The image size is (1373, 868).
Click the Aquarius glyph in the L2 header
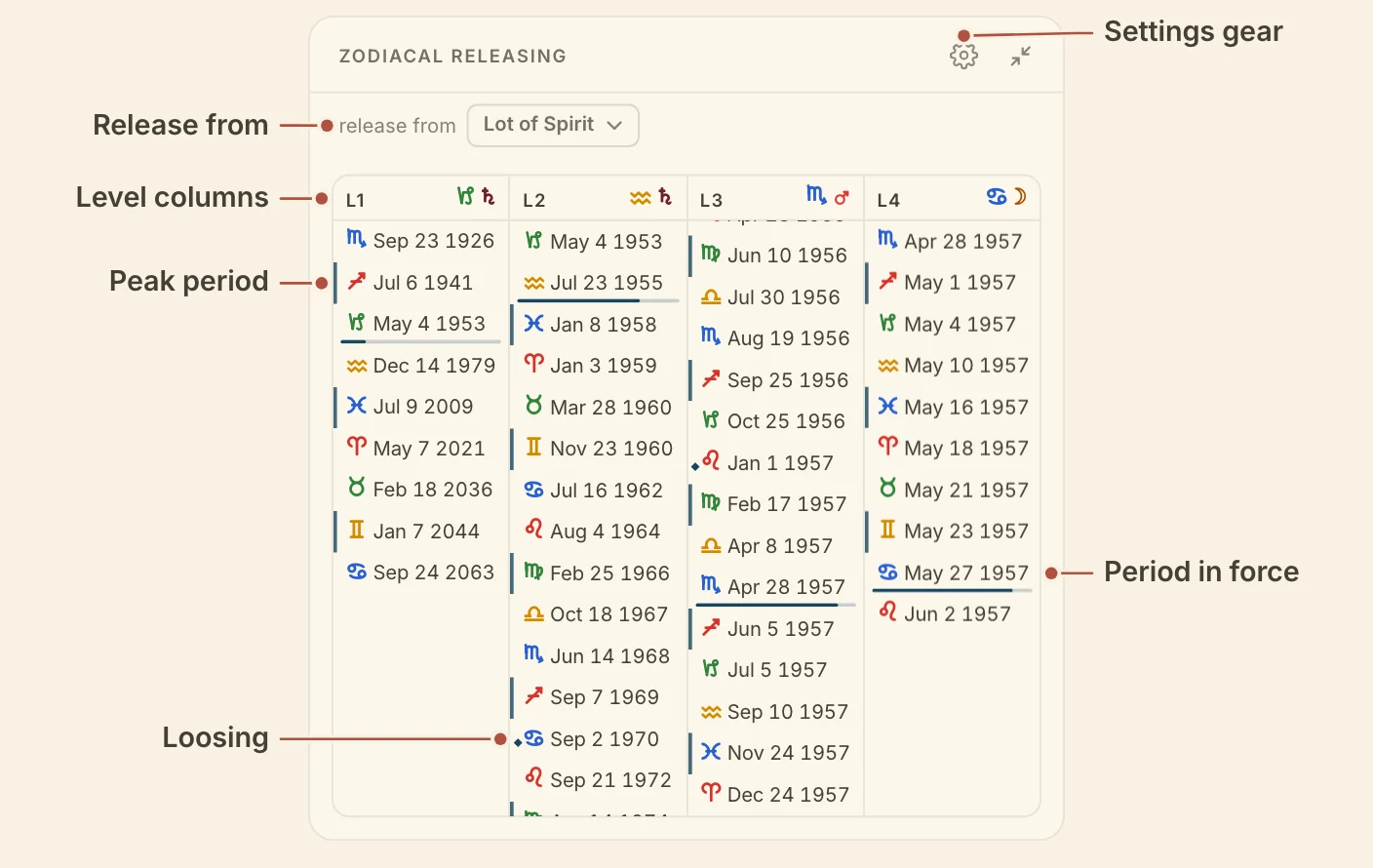click(x=640, y=198)
